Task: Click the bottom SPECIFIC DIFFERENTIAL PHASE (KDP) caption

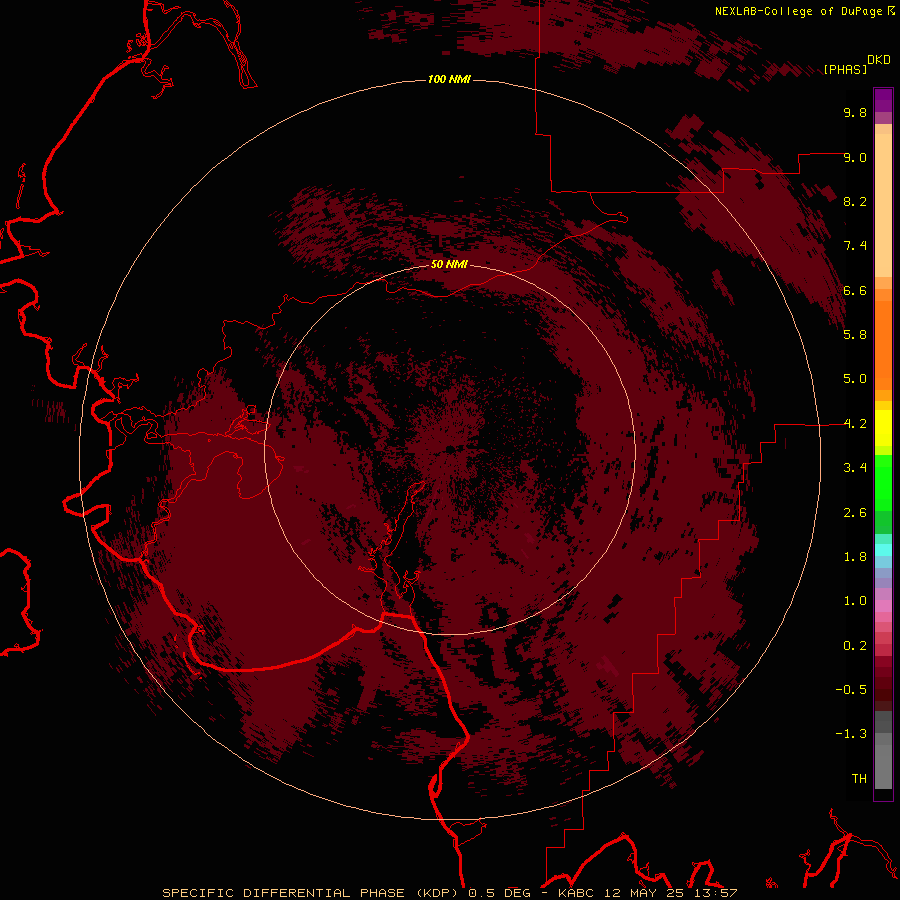Action: pos(449,893)
